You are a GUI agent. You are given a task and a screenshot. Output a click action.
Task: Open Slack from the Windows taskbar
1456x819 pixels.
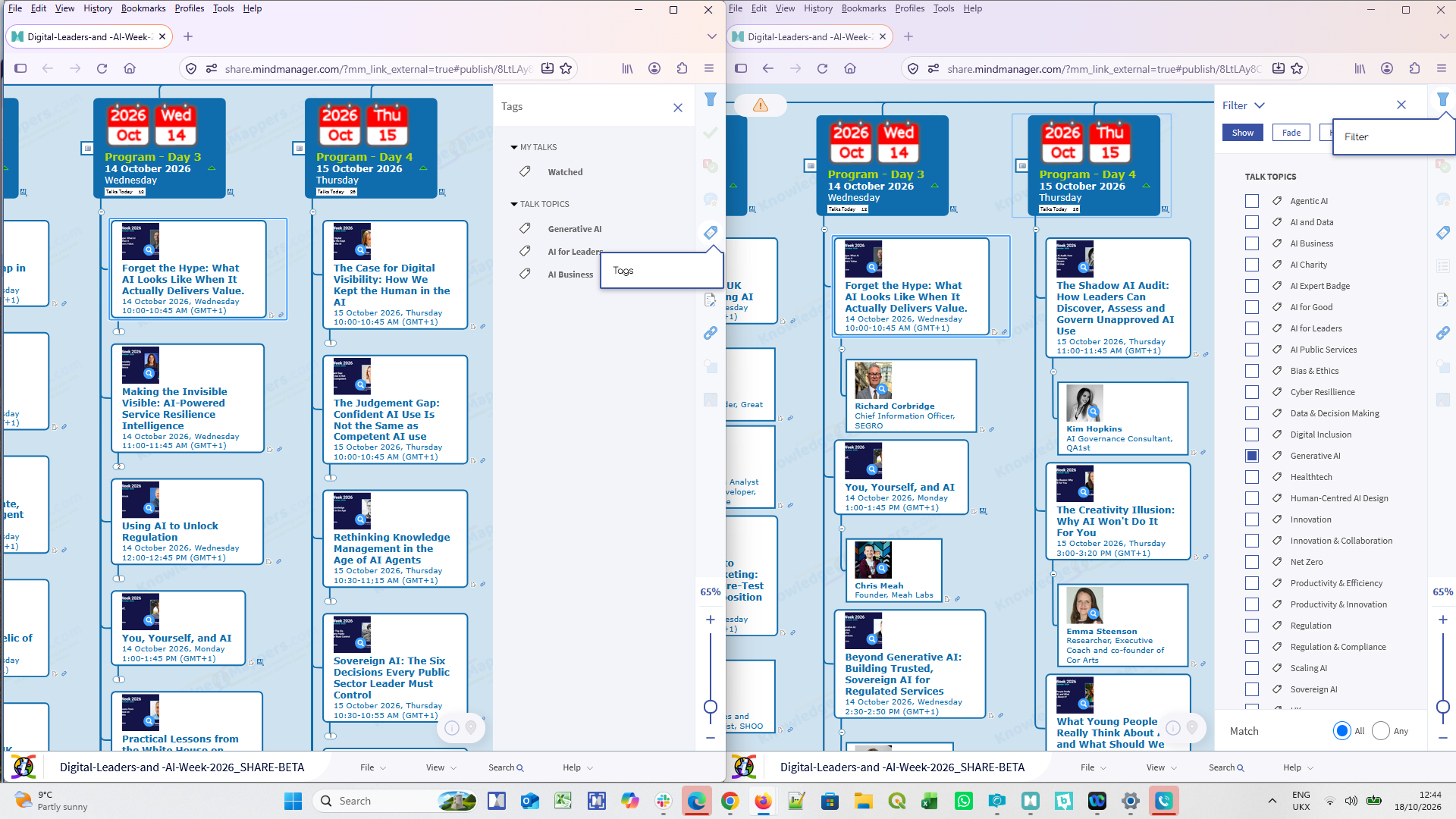[x=664, y=801]
